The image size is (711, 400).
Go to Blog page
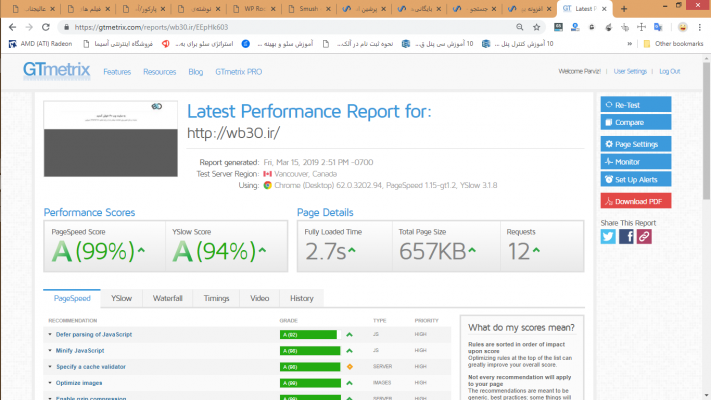(196, 72)
